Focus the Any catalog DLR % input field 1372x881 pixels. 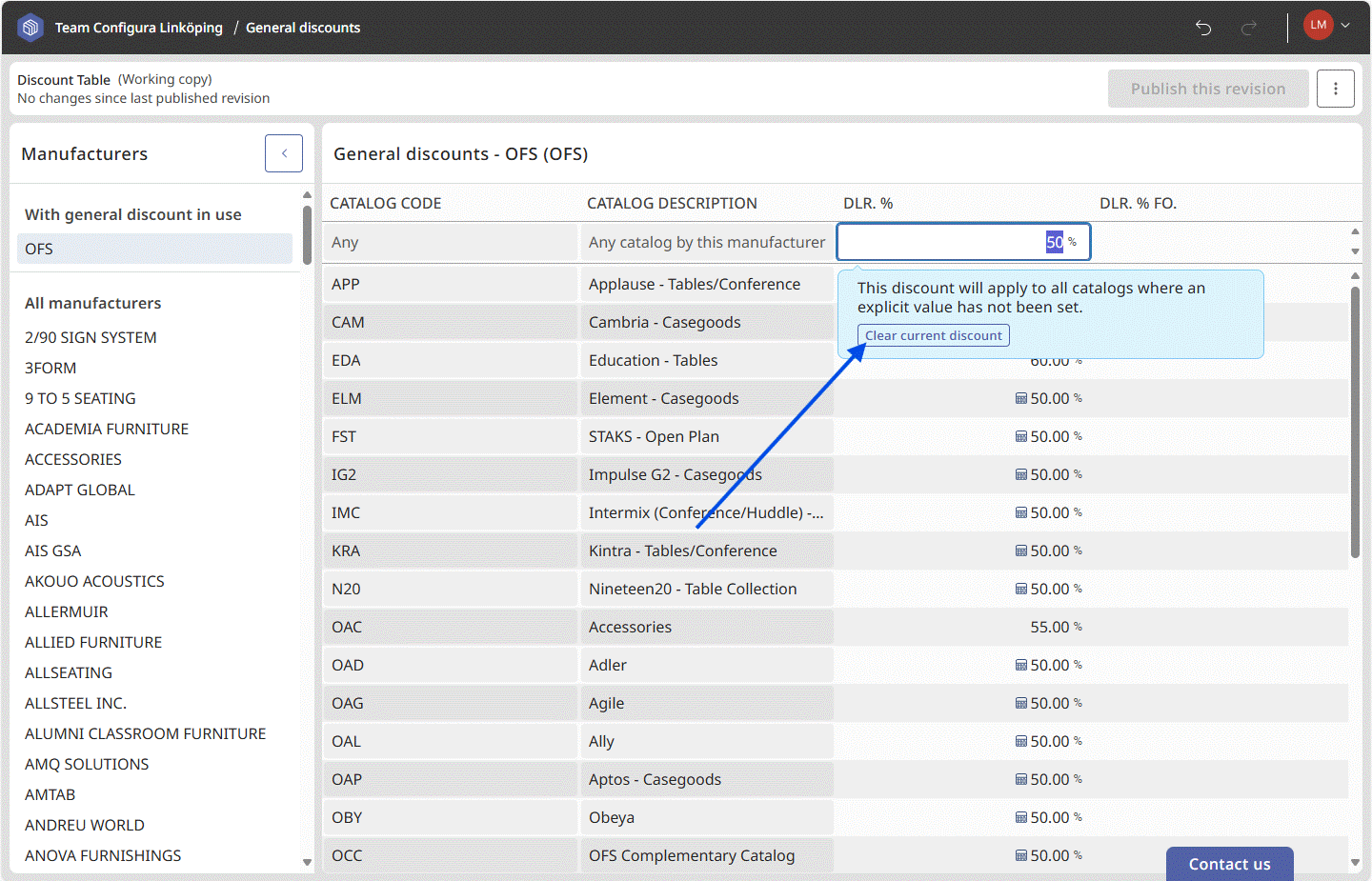point(963,242)
